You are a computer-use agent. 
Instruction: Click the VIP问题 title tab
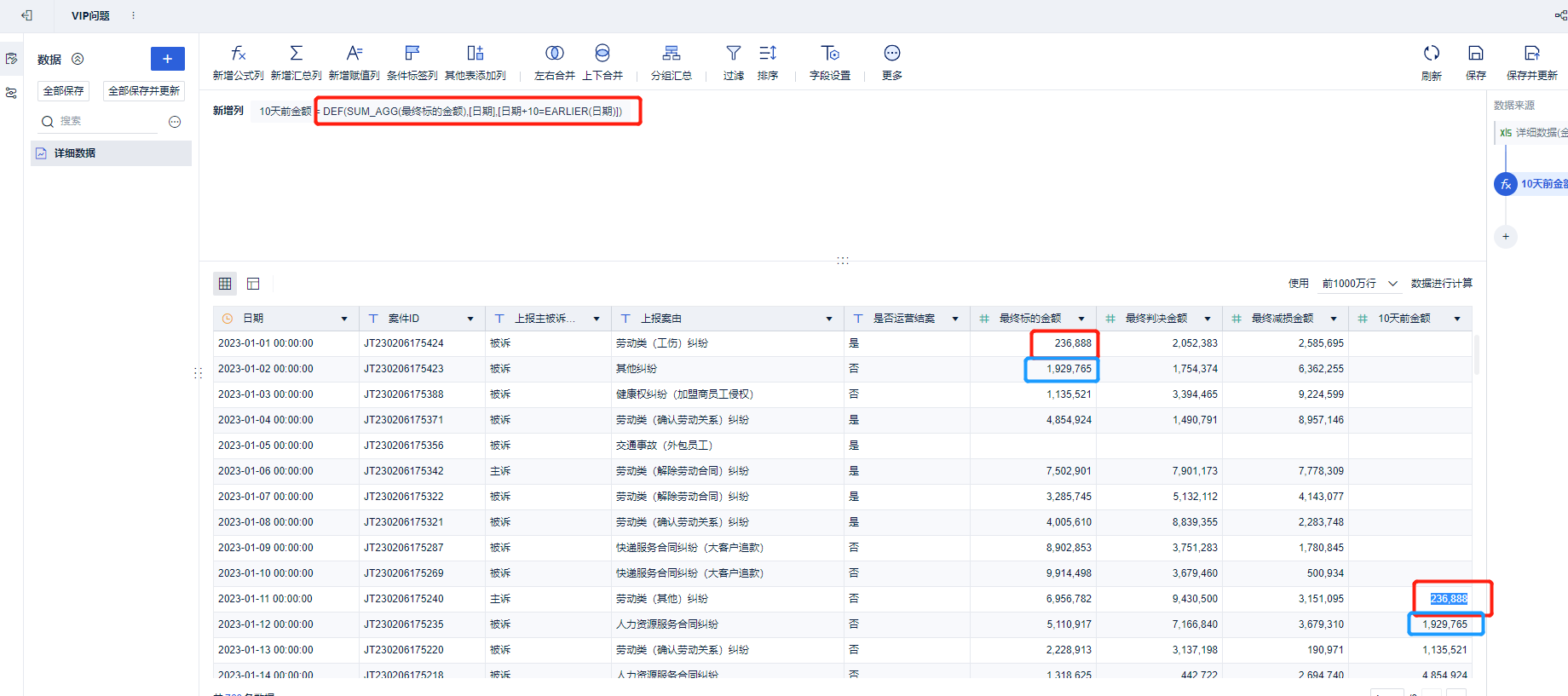(90, 15)
